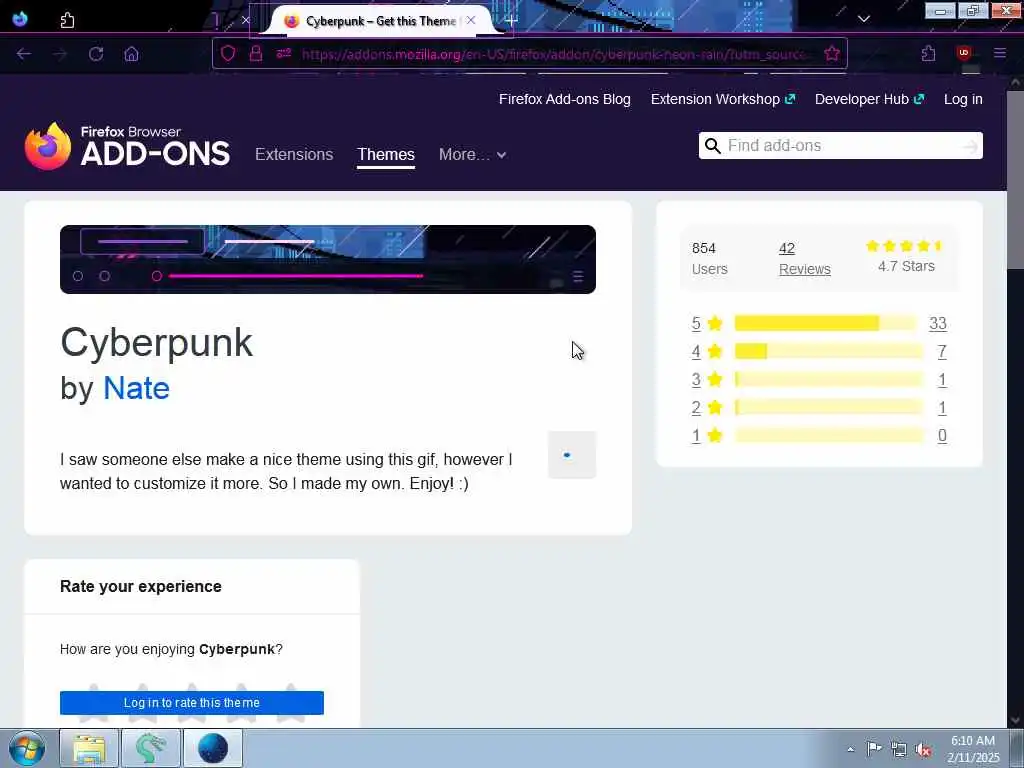Screen dimensions: 1024x768
Task: Open Firefox Add-ons Blog link
Action: point(565,99)
